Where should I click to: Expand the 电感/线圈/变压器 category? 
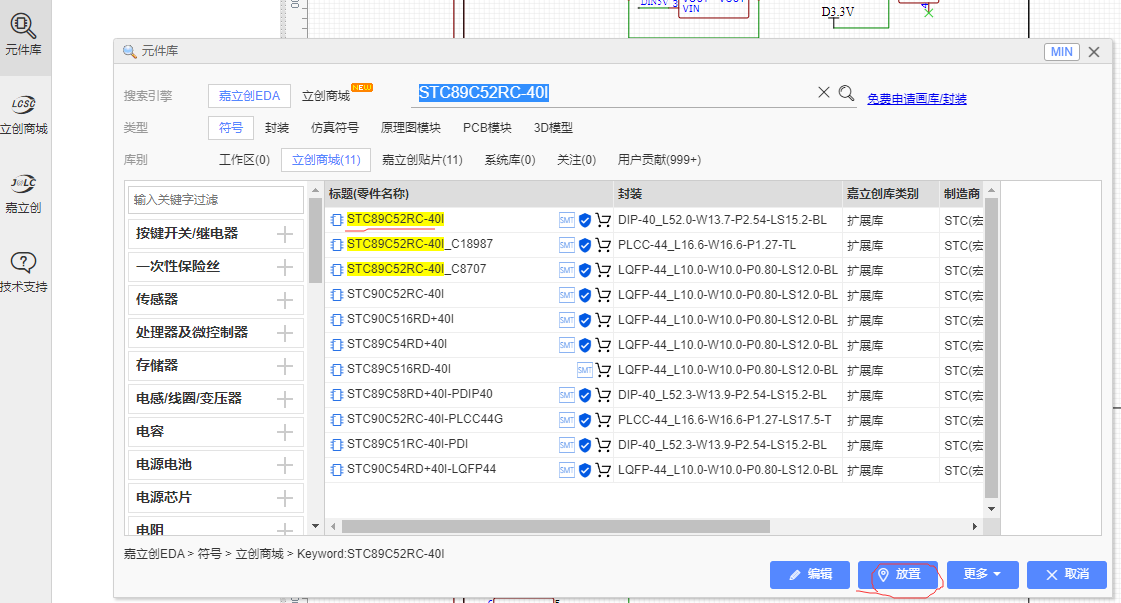pos(285,398)
